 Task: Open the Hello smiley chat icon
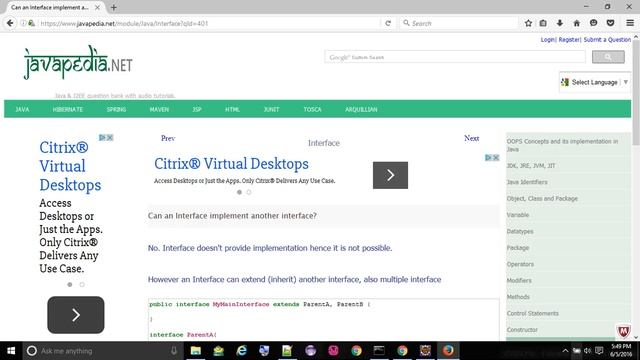[x=593, y=23]
